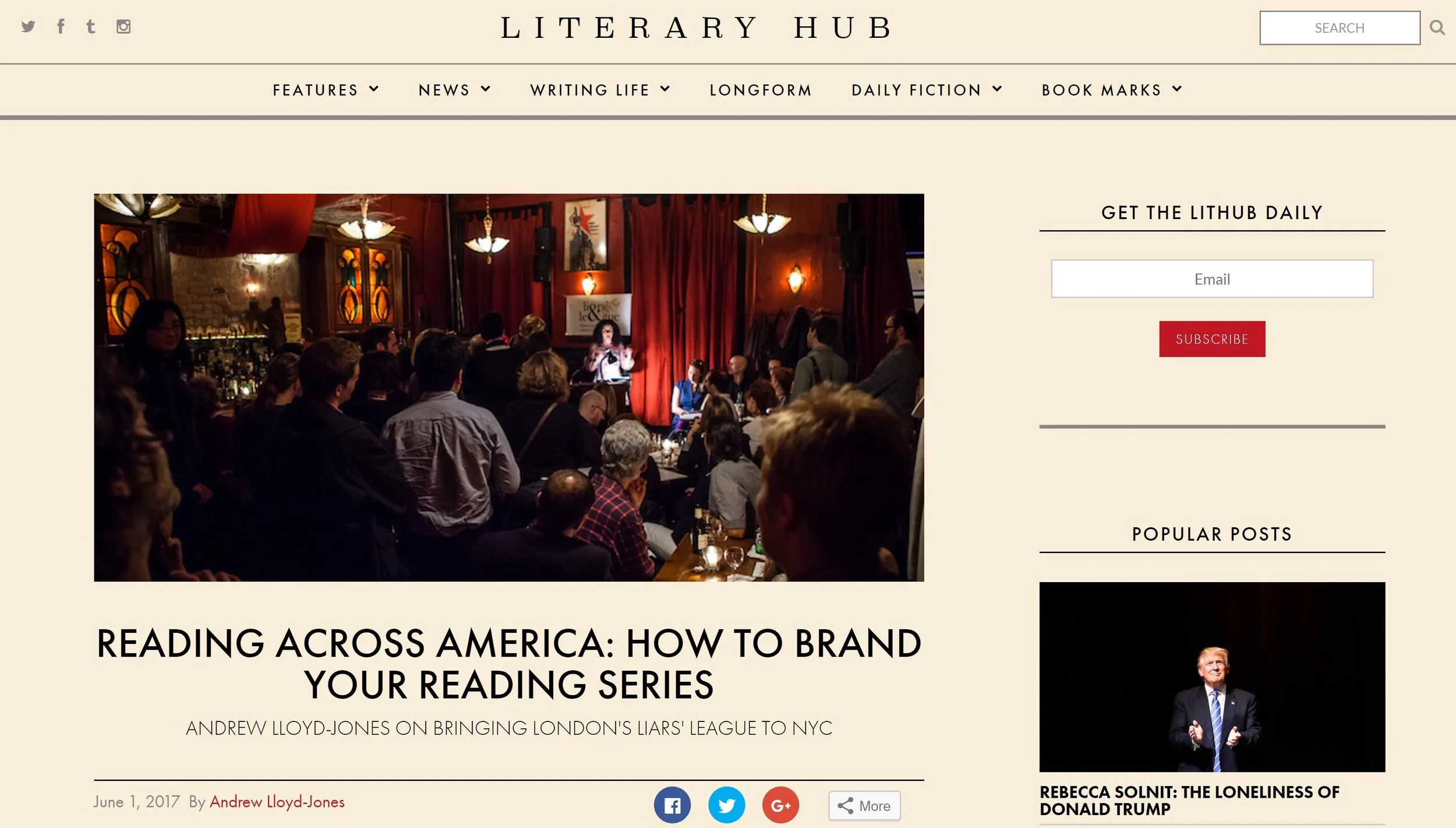Expand the Daily Fiction dropdown chevron
Viewport: 1456px width, 828px height.
click(997, 89)
